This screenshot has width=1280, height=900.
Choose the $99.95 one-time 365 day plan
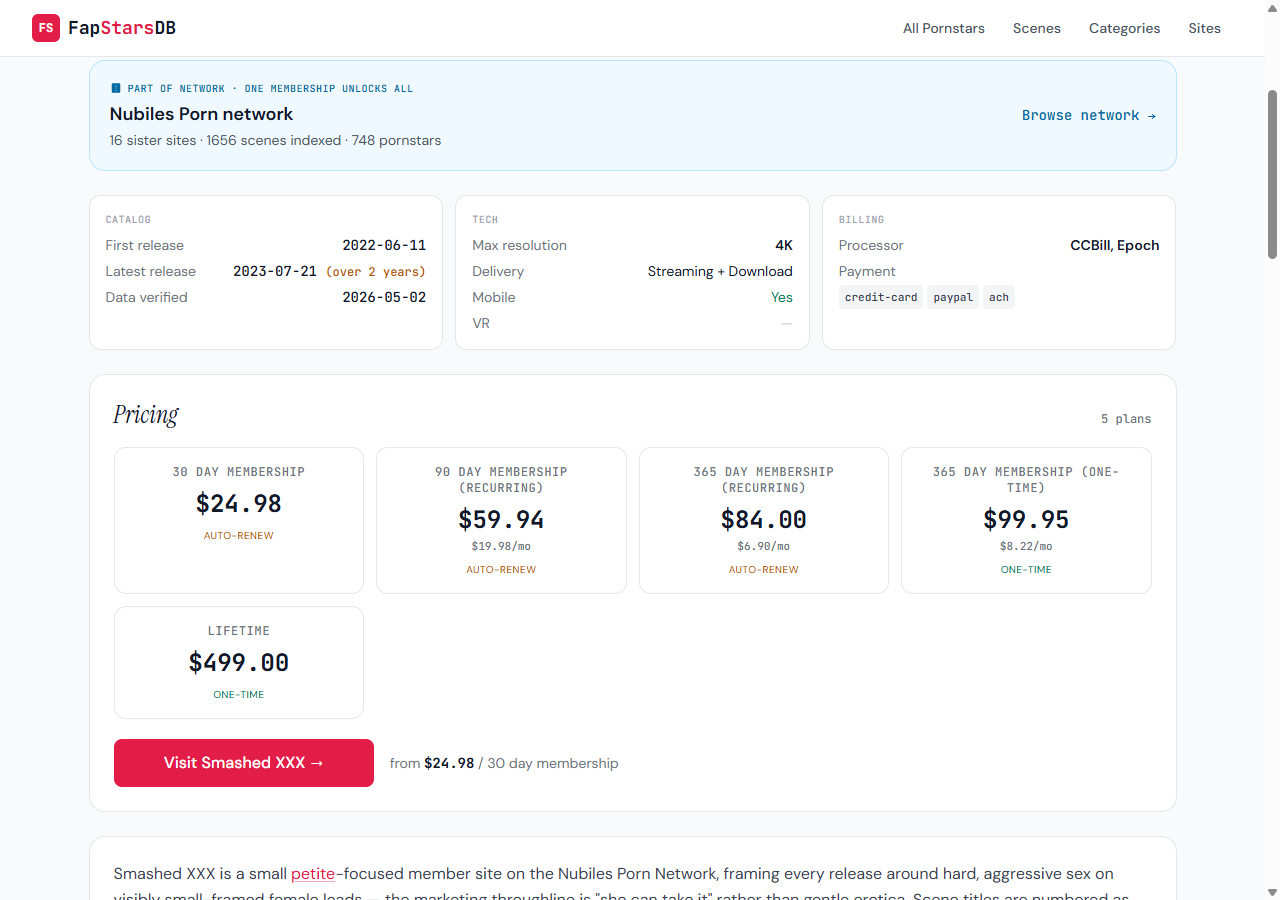(1026, 520)
